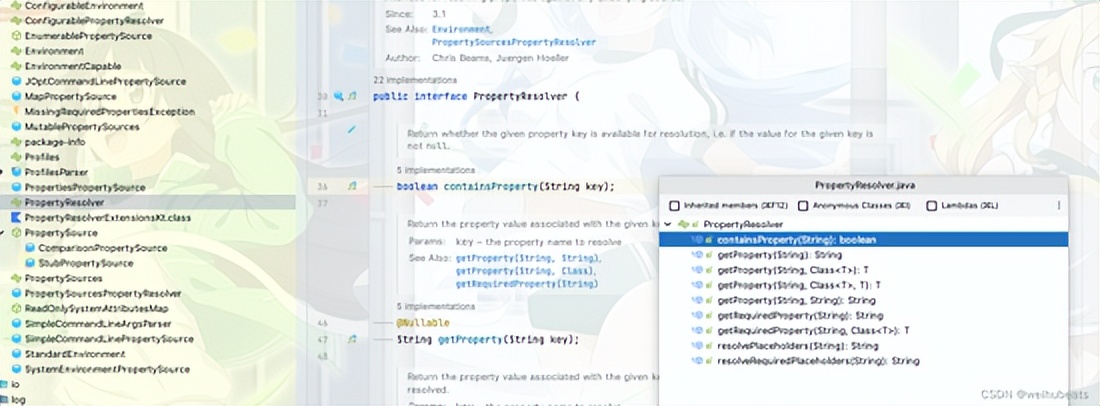Collapse the PropertySource tree node
This screenshot has width=1100, height=406.
[x=4, y=232]
